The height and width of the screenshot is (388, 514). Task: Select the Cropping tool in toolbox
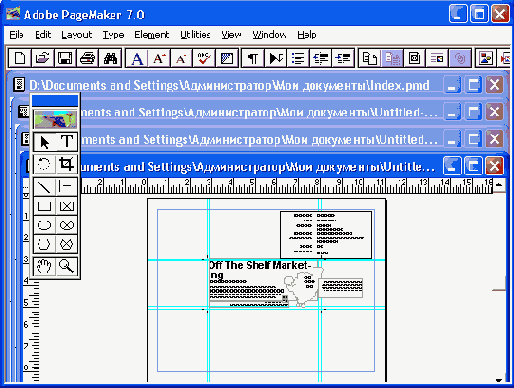(x=67, y=164)
